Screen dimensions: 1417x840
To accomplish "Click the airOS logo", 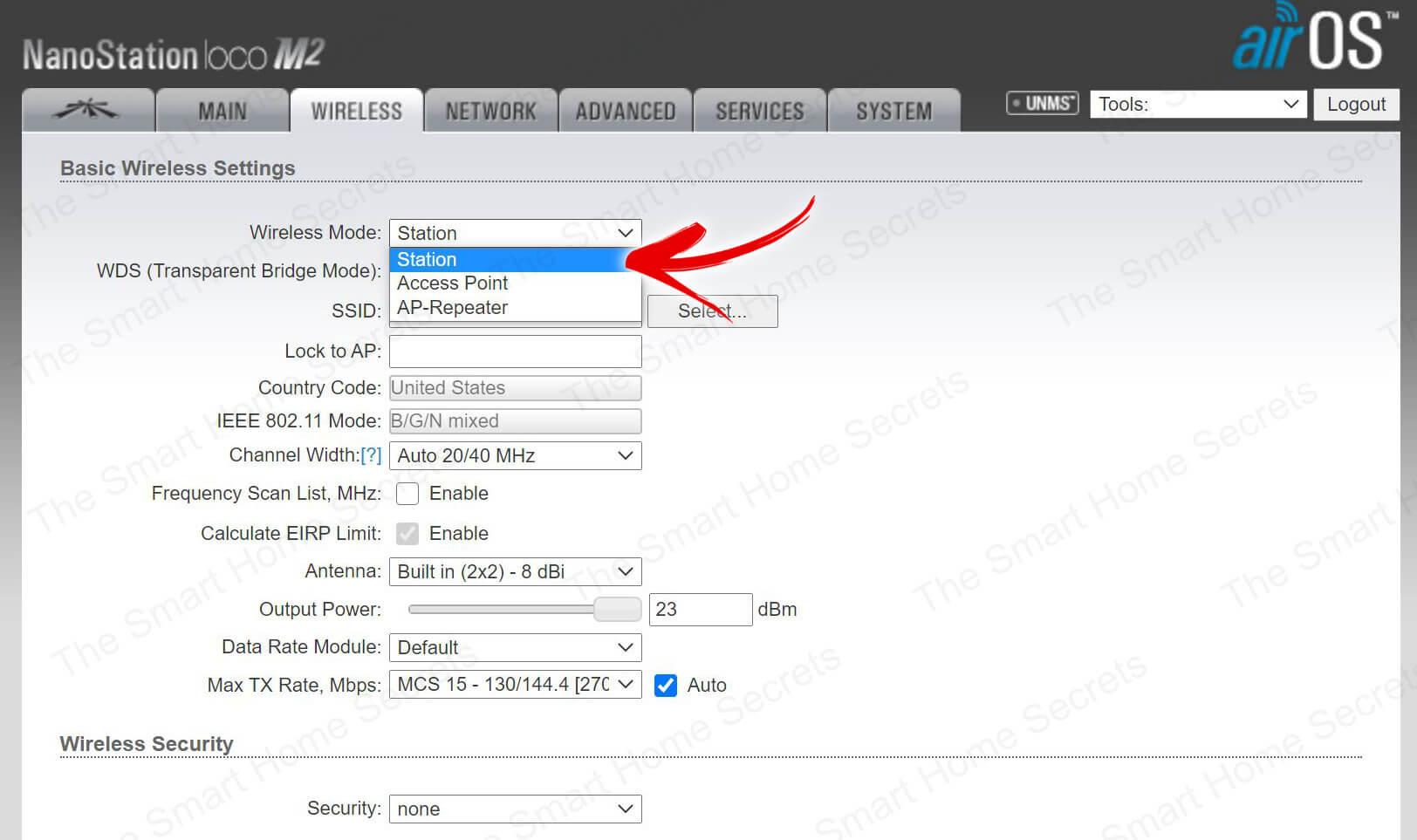I will [1308, 39].
